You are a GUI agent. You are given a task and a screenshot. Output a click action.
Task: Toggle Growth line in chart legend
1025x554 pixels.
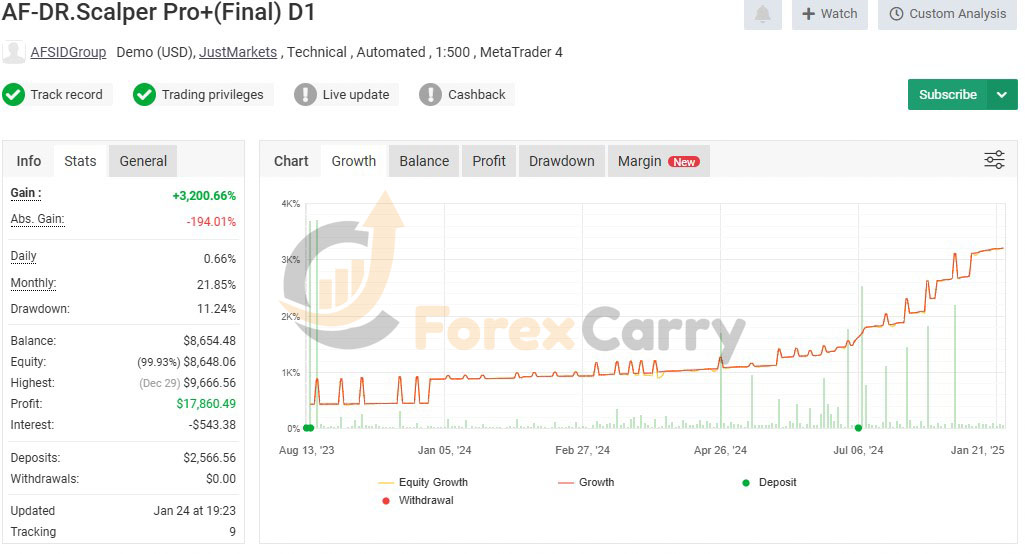596,482
